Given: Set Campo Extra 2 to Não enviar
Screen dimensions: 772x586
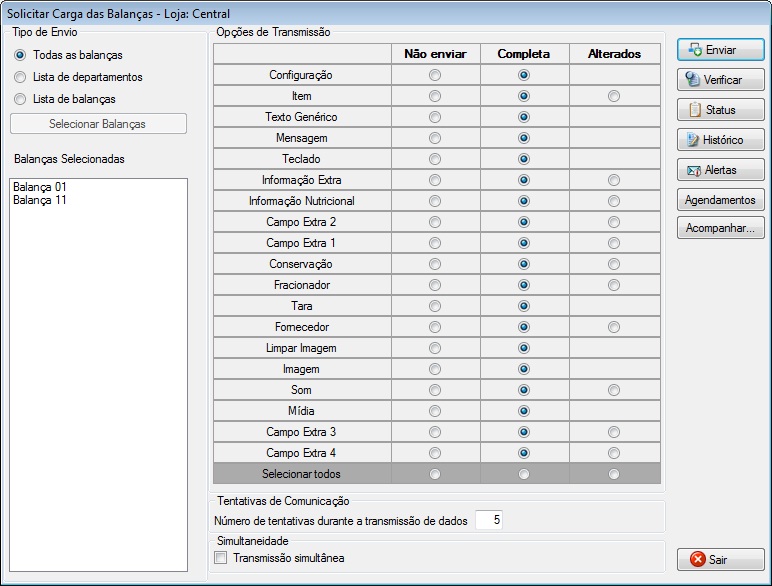Looking at the screenshot, I should tap(435, 222).
